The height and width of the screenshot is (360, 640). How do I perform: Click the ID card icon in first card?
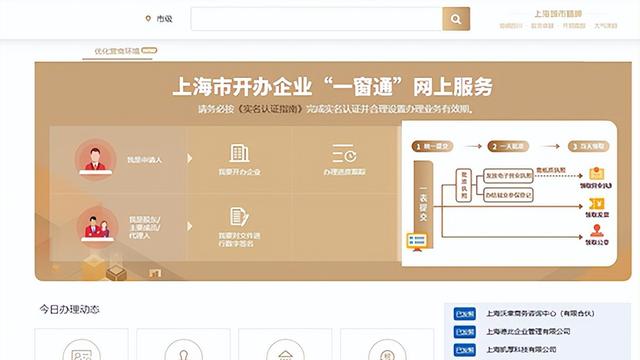click(82, 354)
